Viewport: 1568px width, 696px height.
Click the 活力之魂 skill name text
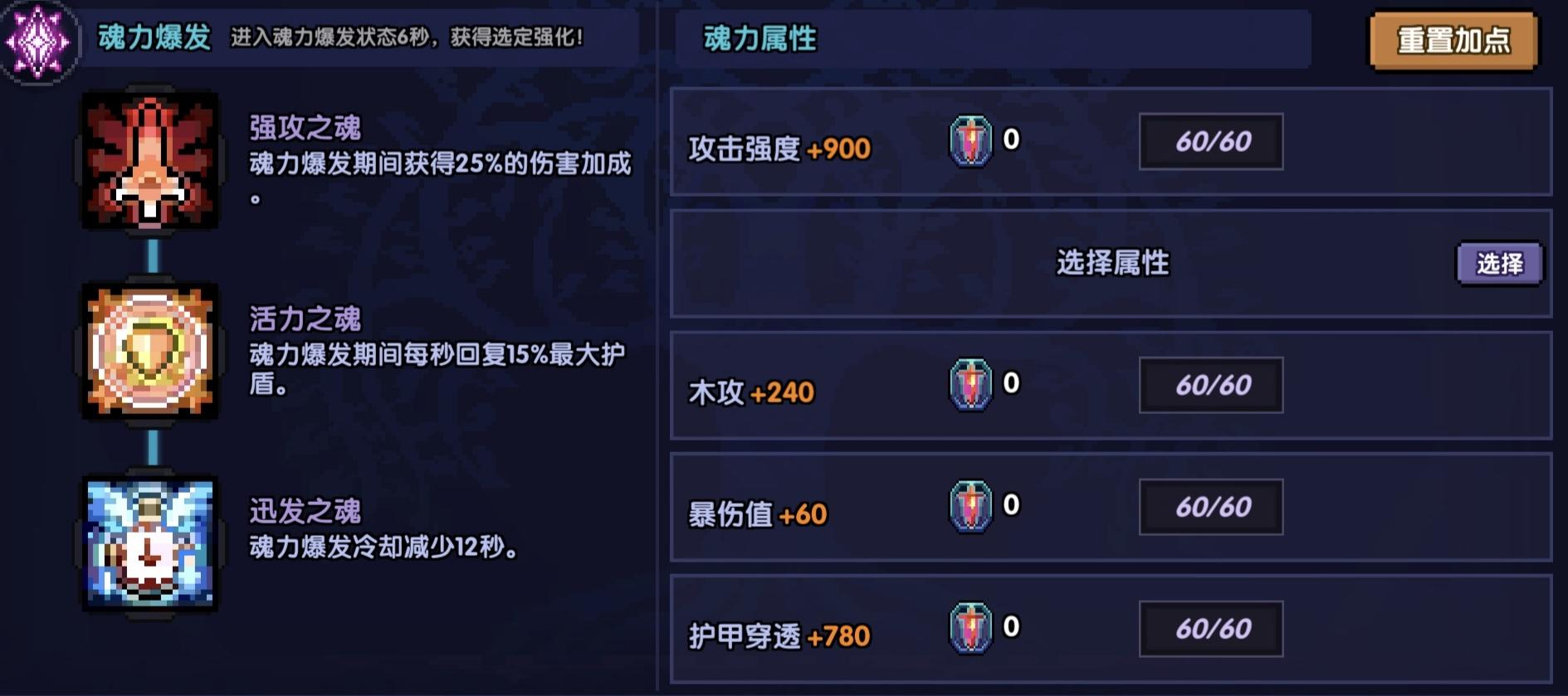305,319
